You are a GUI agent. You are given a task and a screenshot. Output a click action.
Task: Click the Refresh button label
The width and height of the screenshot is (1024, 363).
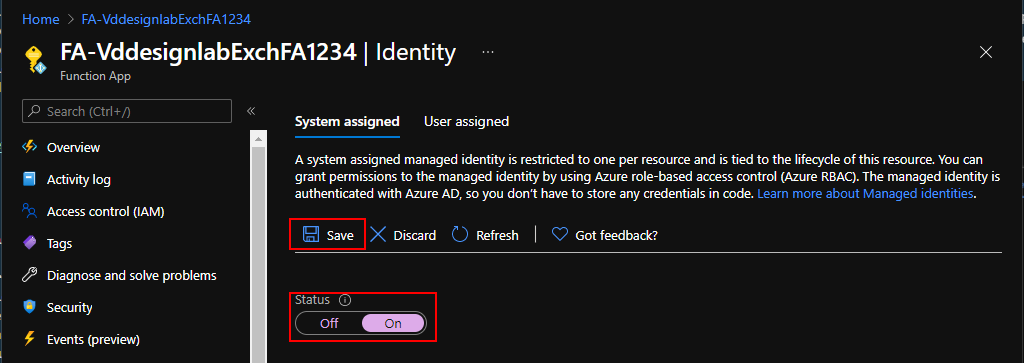point(497,236)
